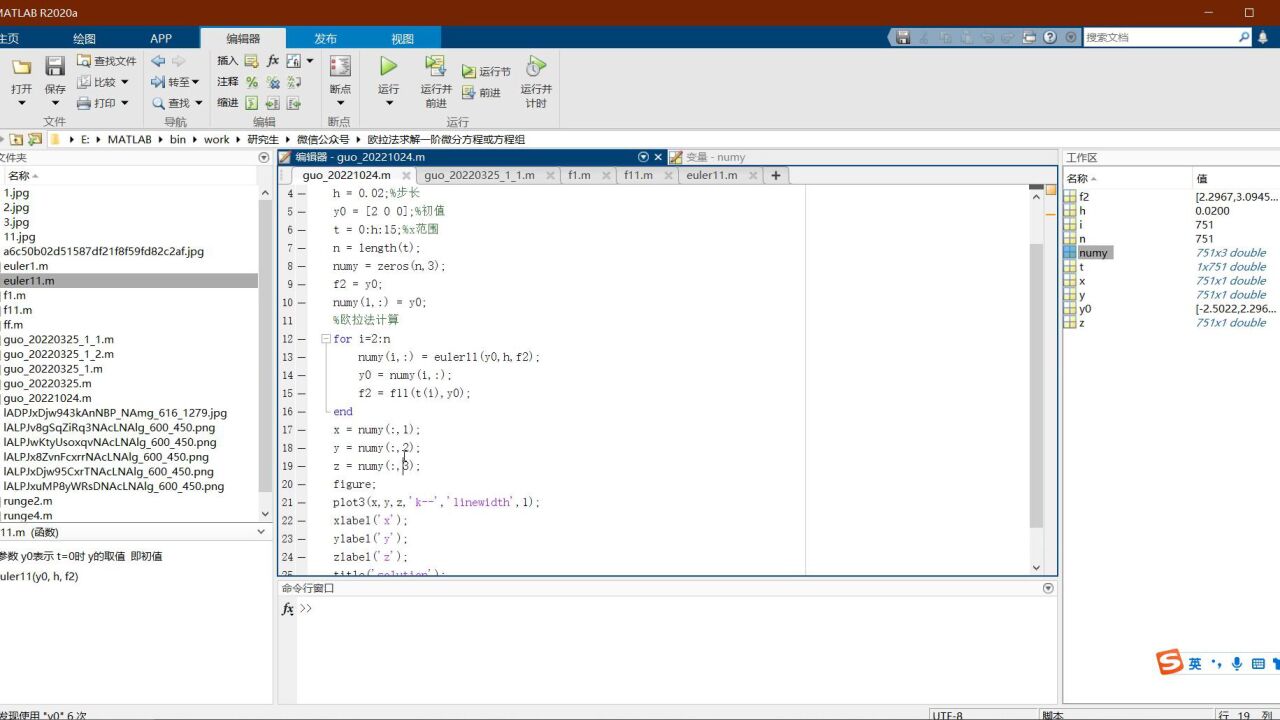Switch to the euler11.m editor tab
Image resolution: width=1280 pixels, height=720 pixels.
pyautogui.click(x=711, y=175)
